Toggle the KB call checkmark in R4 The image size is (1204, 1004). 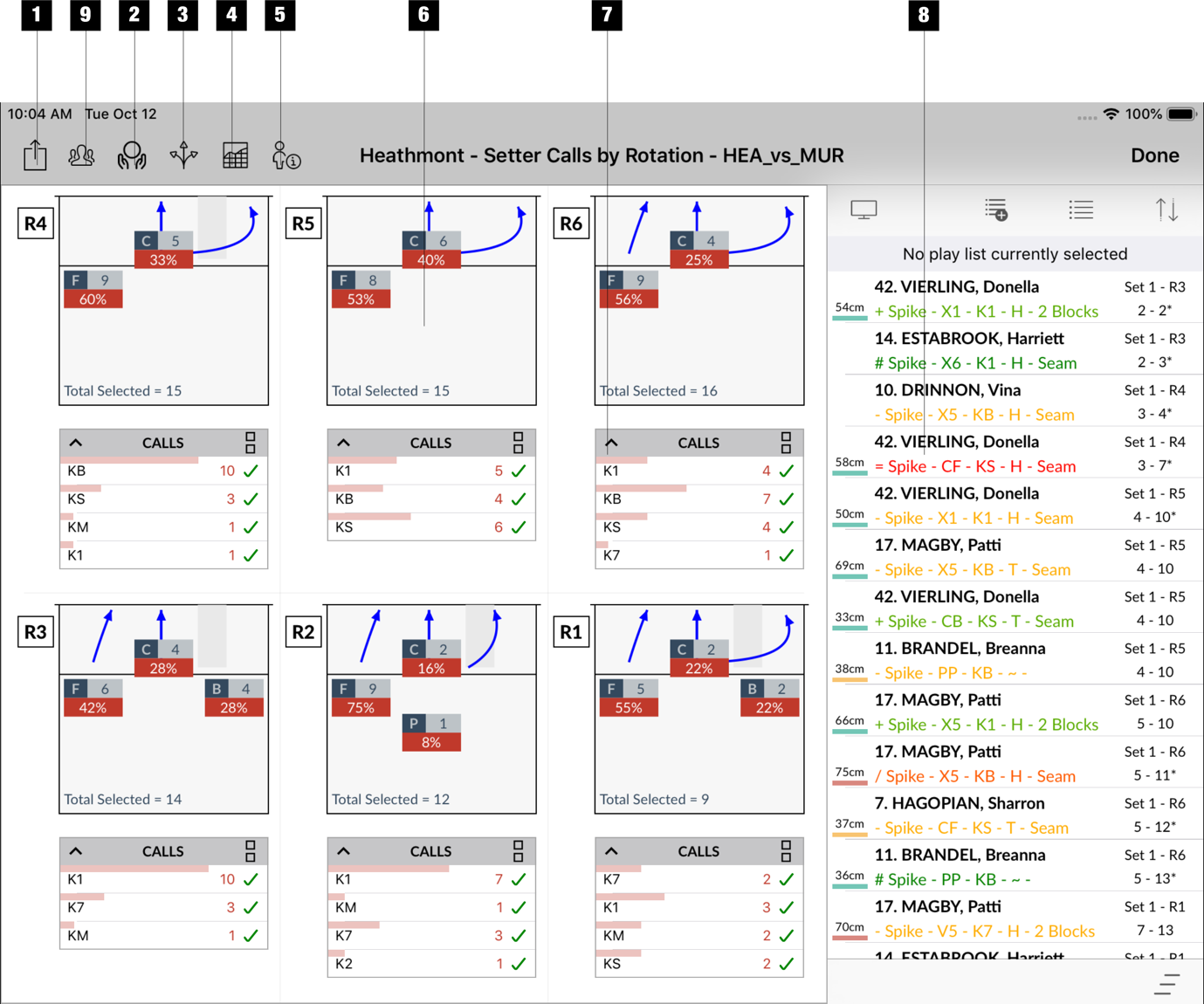pos(251,471)
